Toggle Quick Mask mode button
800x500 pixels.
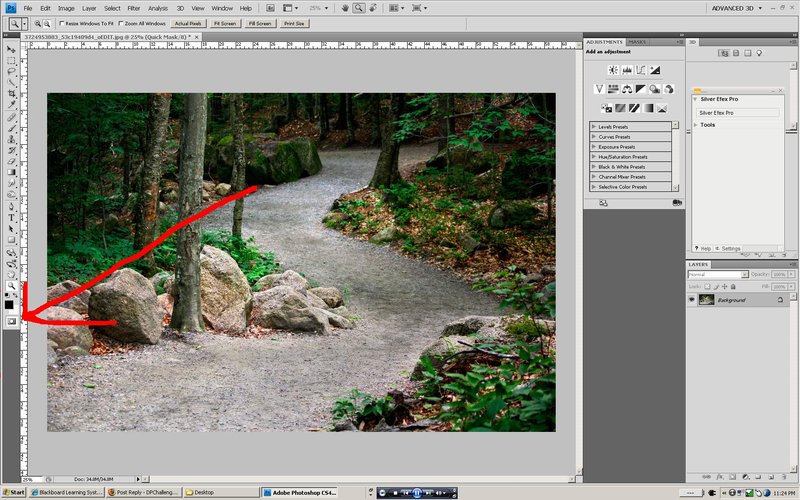(x=11, y=321)
